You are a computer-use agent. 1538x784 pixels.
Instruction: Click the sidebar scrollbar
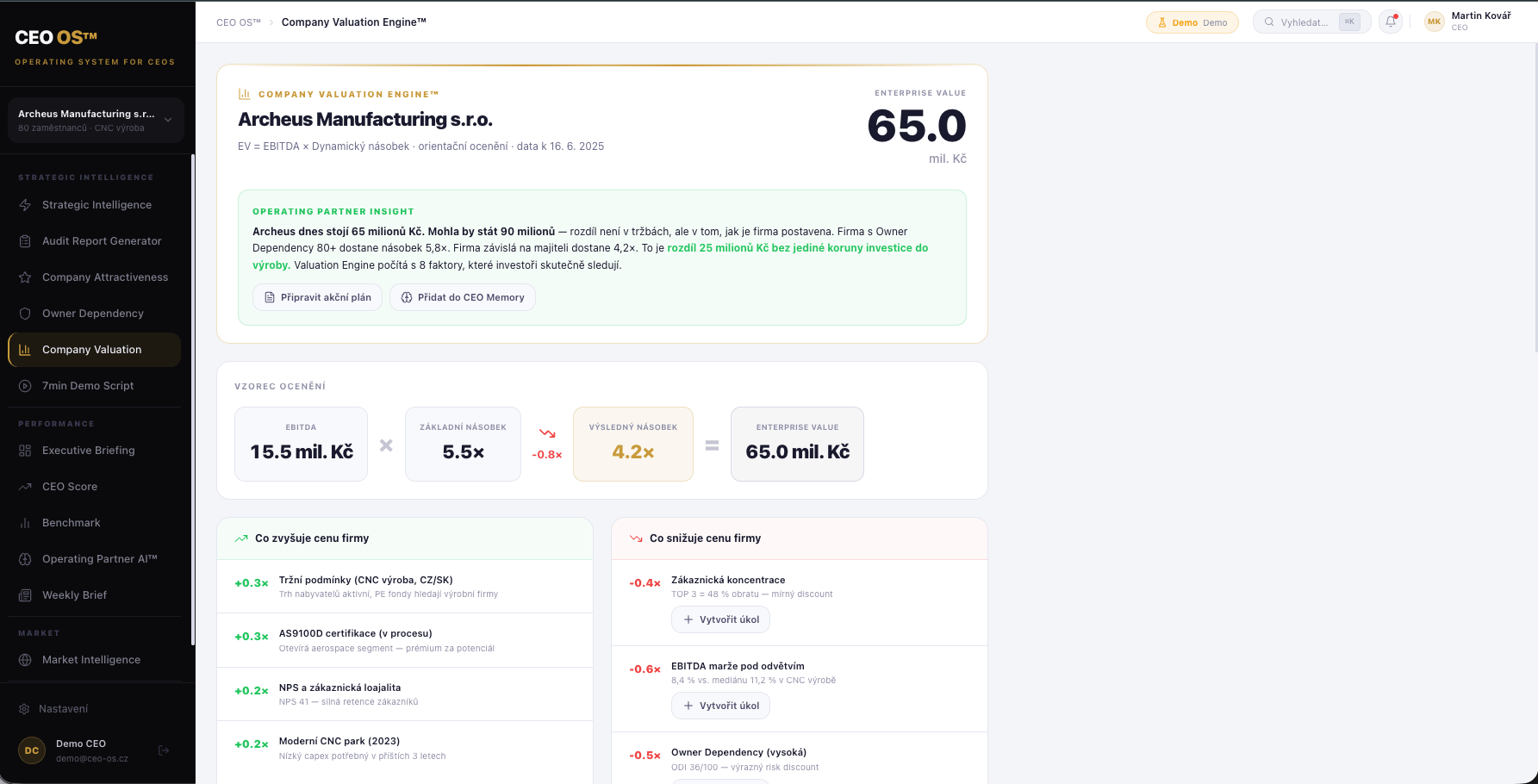click(x=193, y=399)
